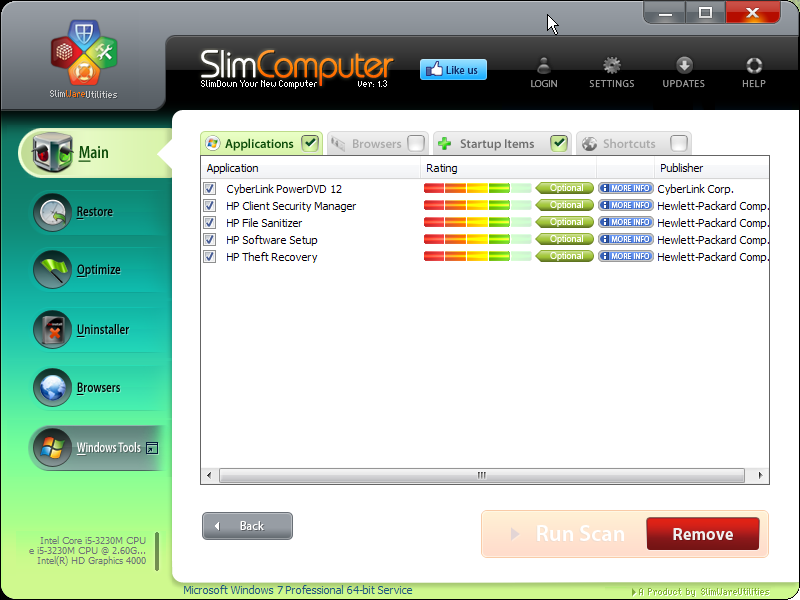Open the Settings gear at the top
Screen dimensions: 800x600
coord(611,70)
